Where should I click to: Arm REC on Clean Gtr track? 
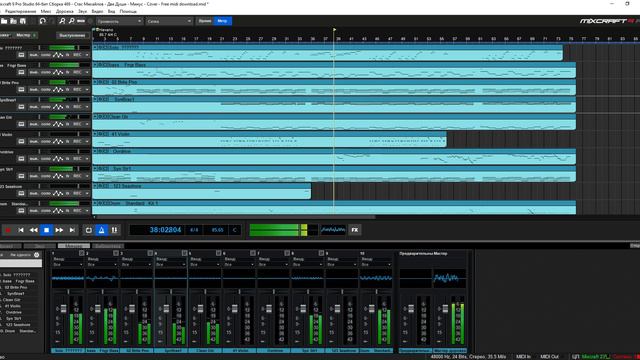point(77,124)
